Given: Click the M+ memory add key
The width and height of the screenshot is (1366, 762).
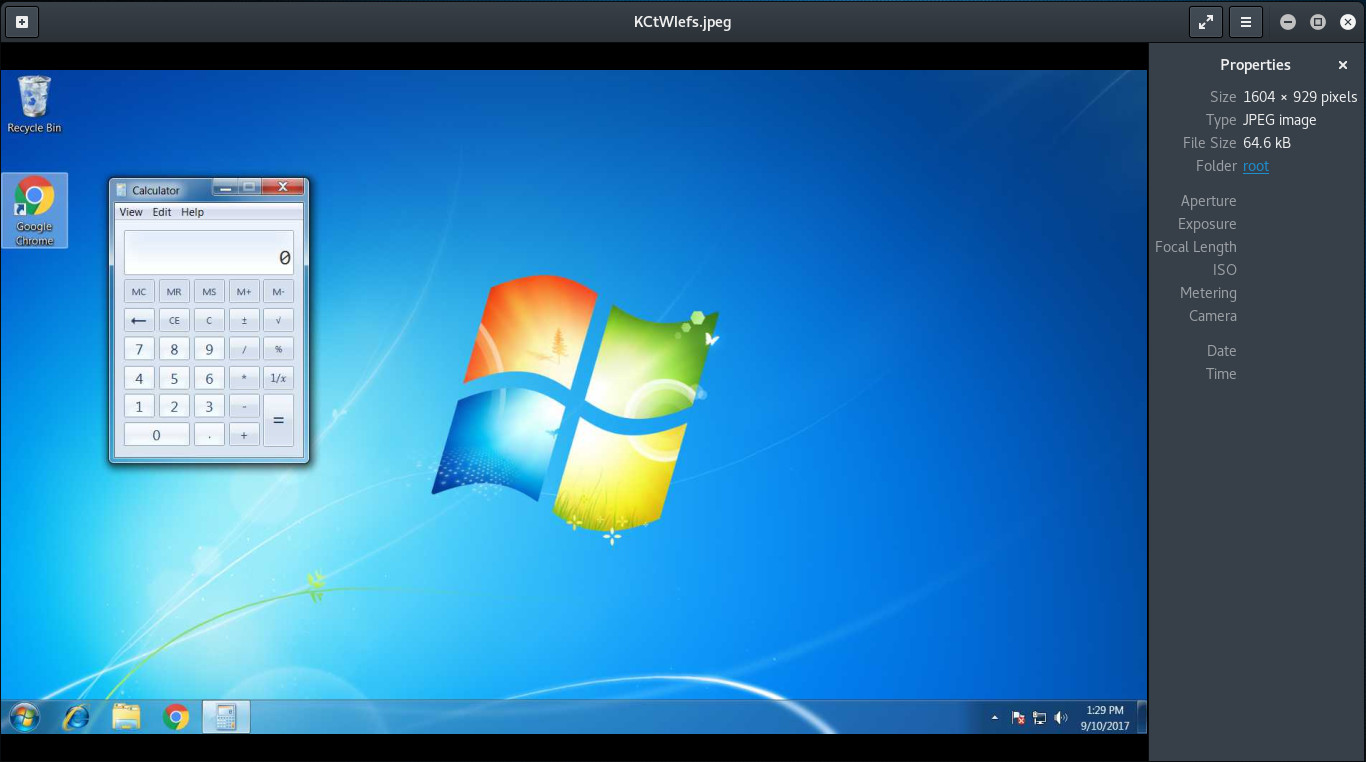Looking at the screenshot, I should [x=244, y=292].
